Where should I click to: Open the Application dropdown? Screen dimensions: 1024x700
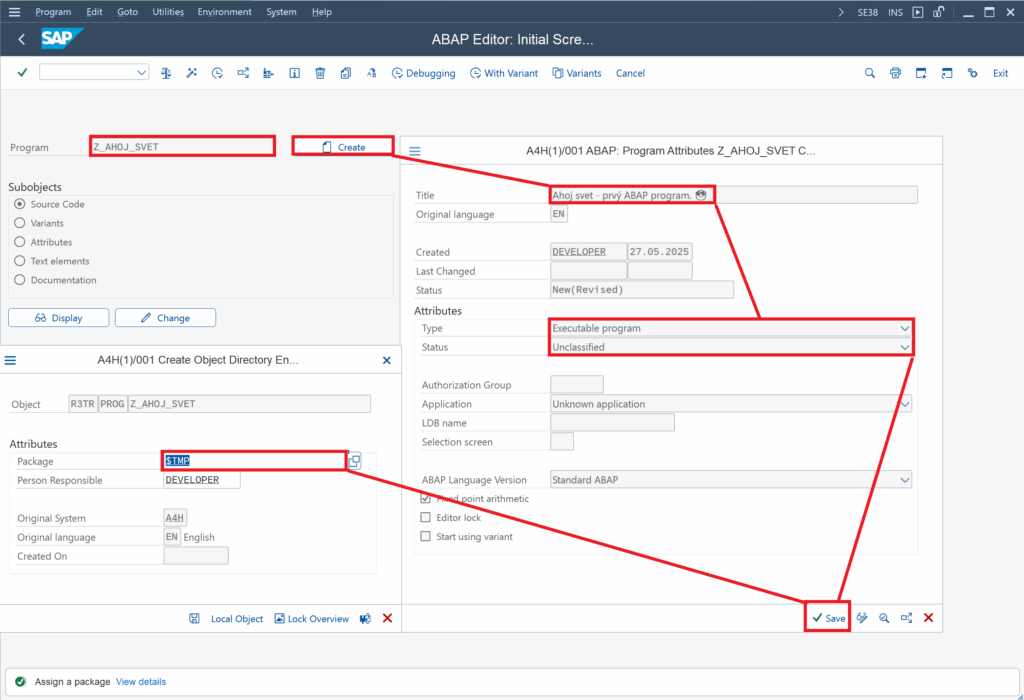pos(904,404)
